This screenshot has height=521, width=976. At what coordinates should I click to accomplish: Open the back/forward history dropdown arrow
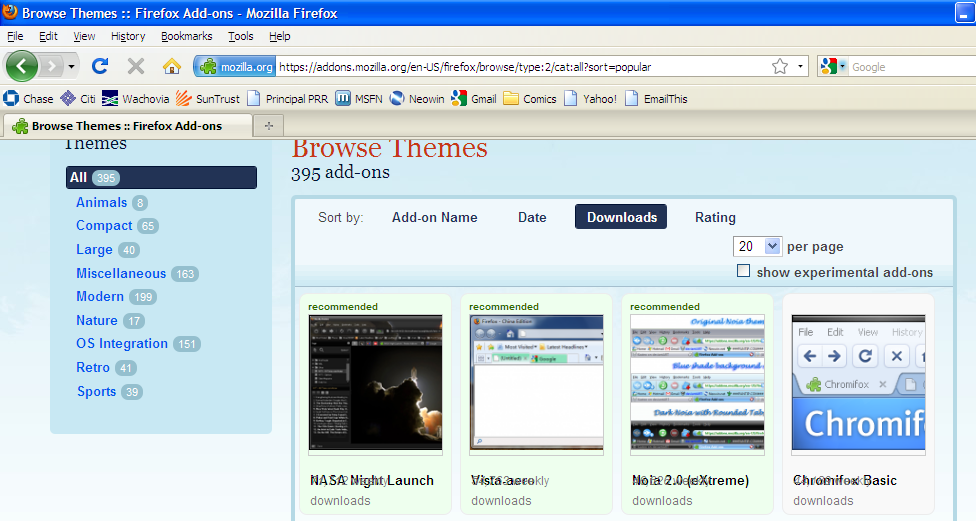(x=72, y=66)
